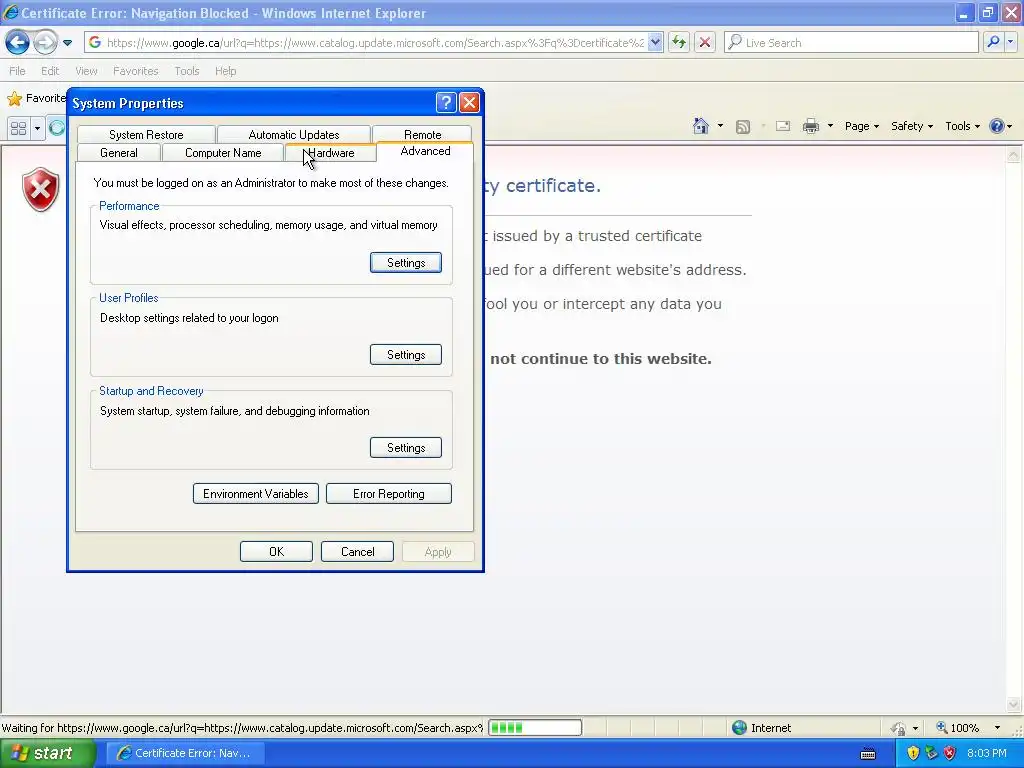Click the IE Forward arrow button
The image size is (1024, 768).
point(45,42)
